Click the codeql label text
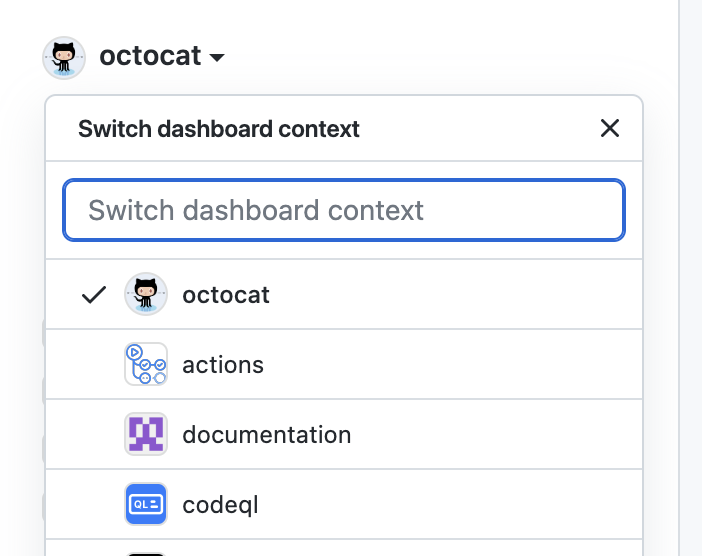The width and height of the screenshot is (702, 556). [220, 505]
